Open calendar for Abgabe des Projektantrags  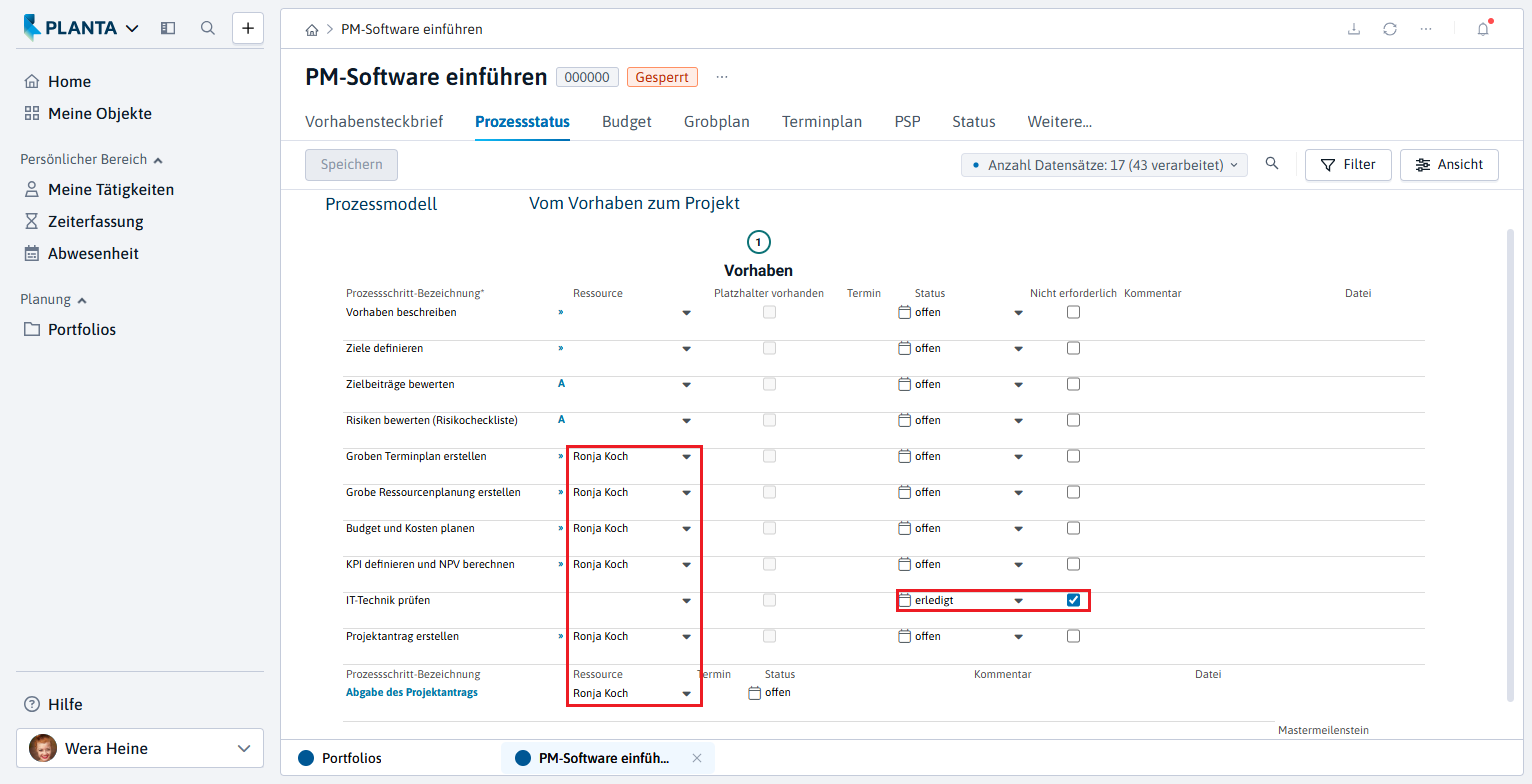click(x=755, y=692)
